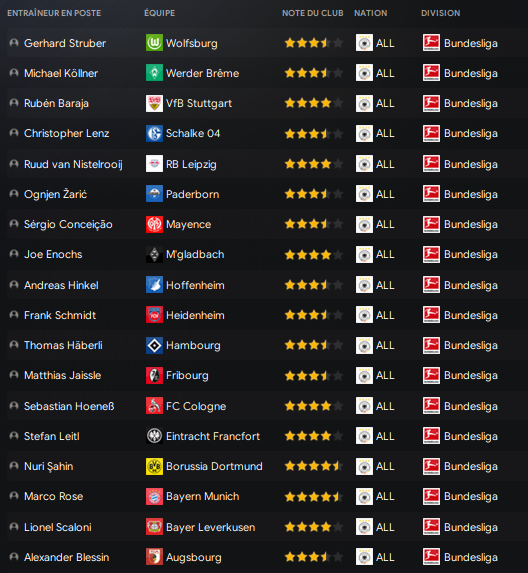Click the Eintracht Francfort eagle logo
The width and height of the screenshot is (528, 573).
(154, 436)
